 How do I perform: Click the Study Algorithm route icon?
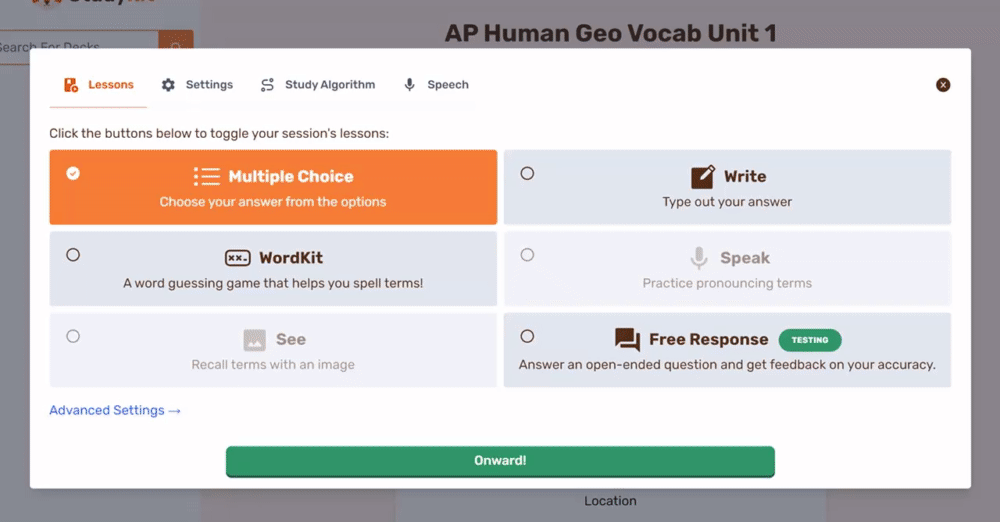(x=267, y=85)
